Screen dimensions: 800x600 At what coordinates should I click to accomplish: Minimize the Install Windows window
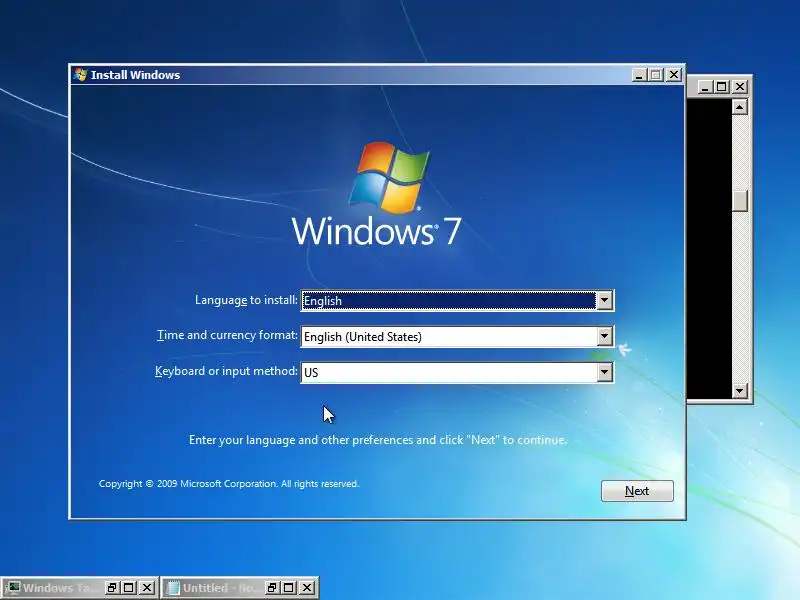tap(639, 75)
